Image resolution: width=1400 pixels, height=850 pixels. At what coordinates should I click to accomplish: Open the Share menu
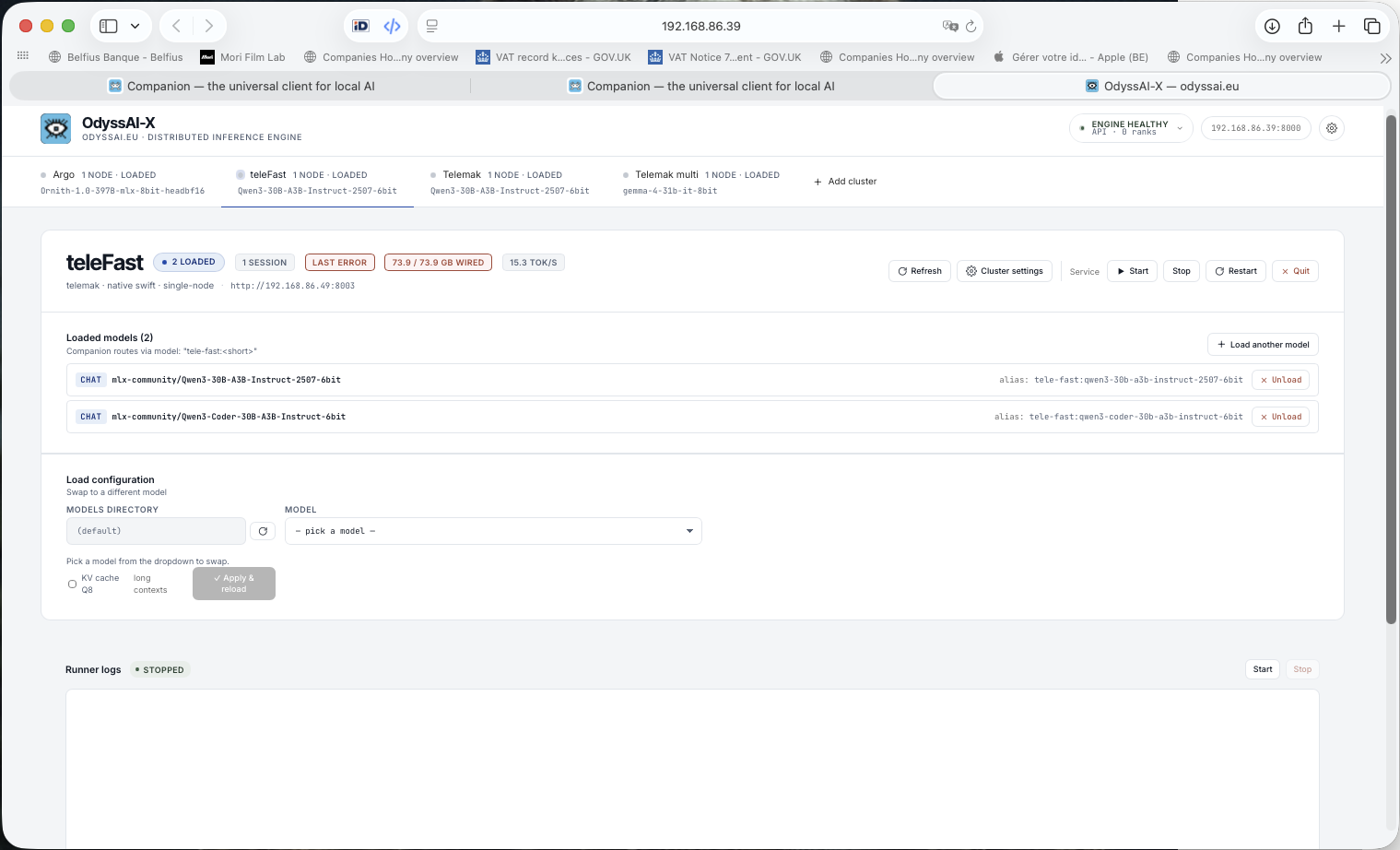point(1305,26)
